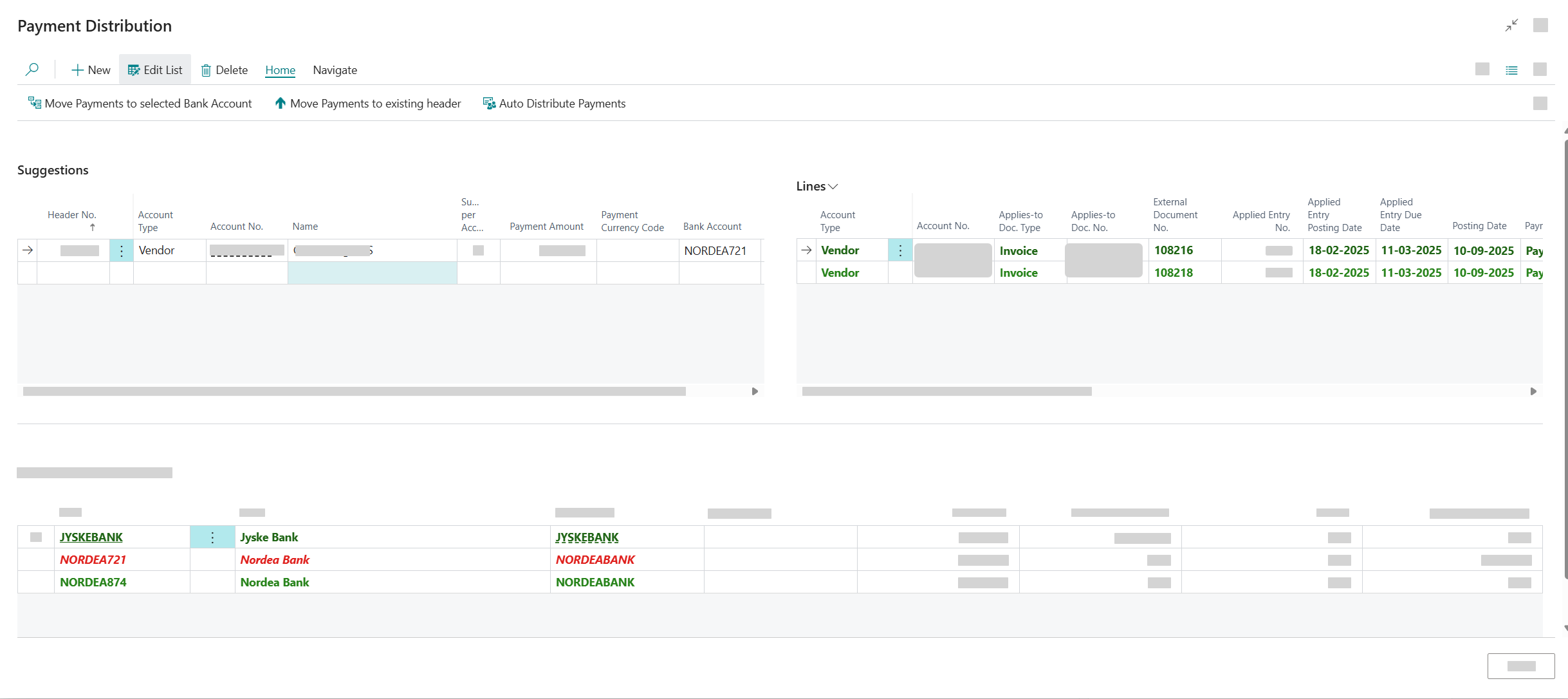The image size is (1568, 699).
Task: Toggle the Summarize per Account checkbox for Vendor row
Action: 478,250
